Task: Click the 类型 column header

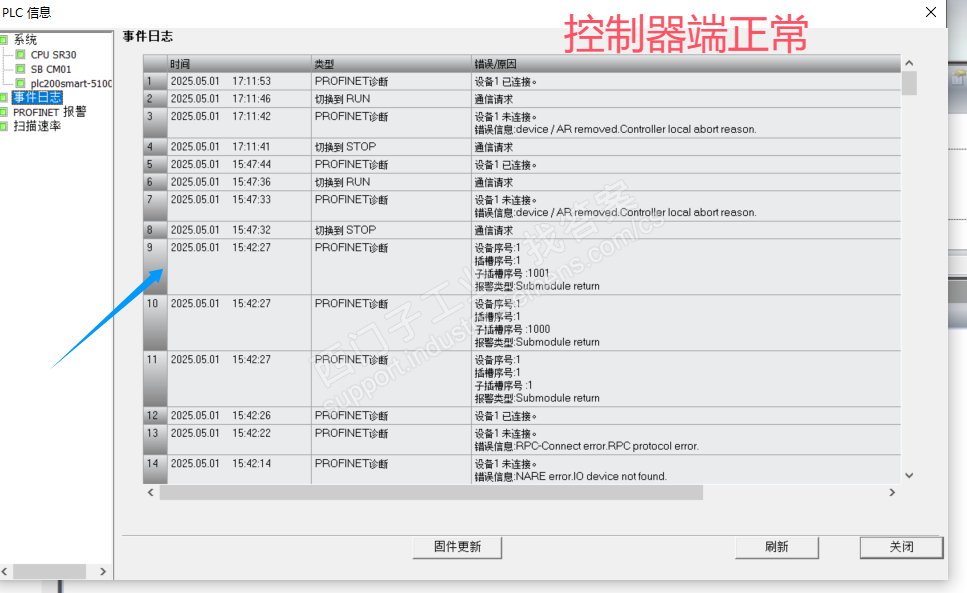Action: 392,63
